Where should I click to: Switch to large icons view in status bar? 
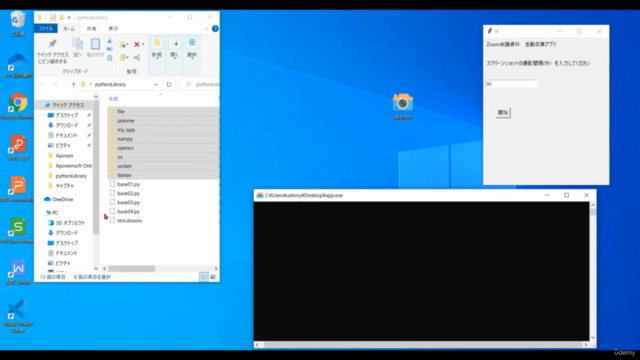tap(213, 277)
